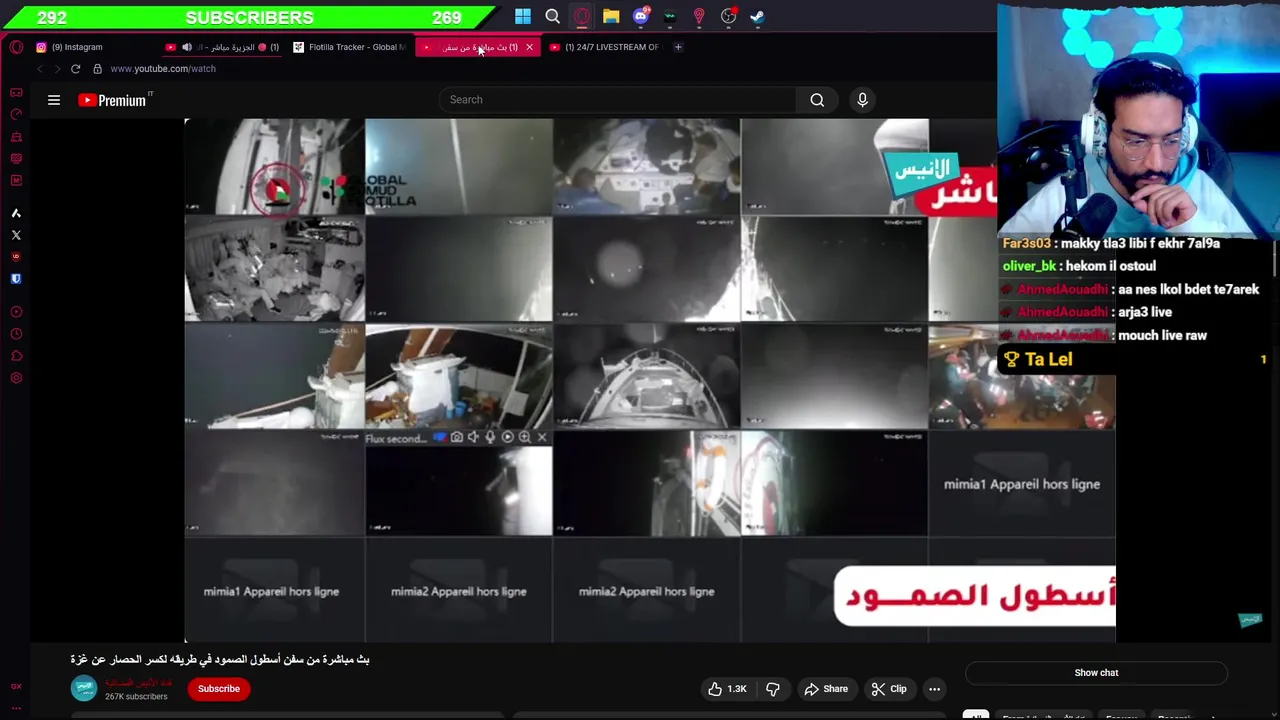This screenshot has height=720, width=1280.
Task: Like the video with 1.3K likes
Action: [727, 688]
